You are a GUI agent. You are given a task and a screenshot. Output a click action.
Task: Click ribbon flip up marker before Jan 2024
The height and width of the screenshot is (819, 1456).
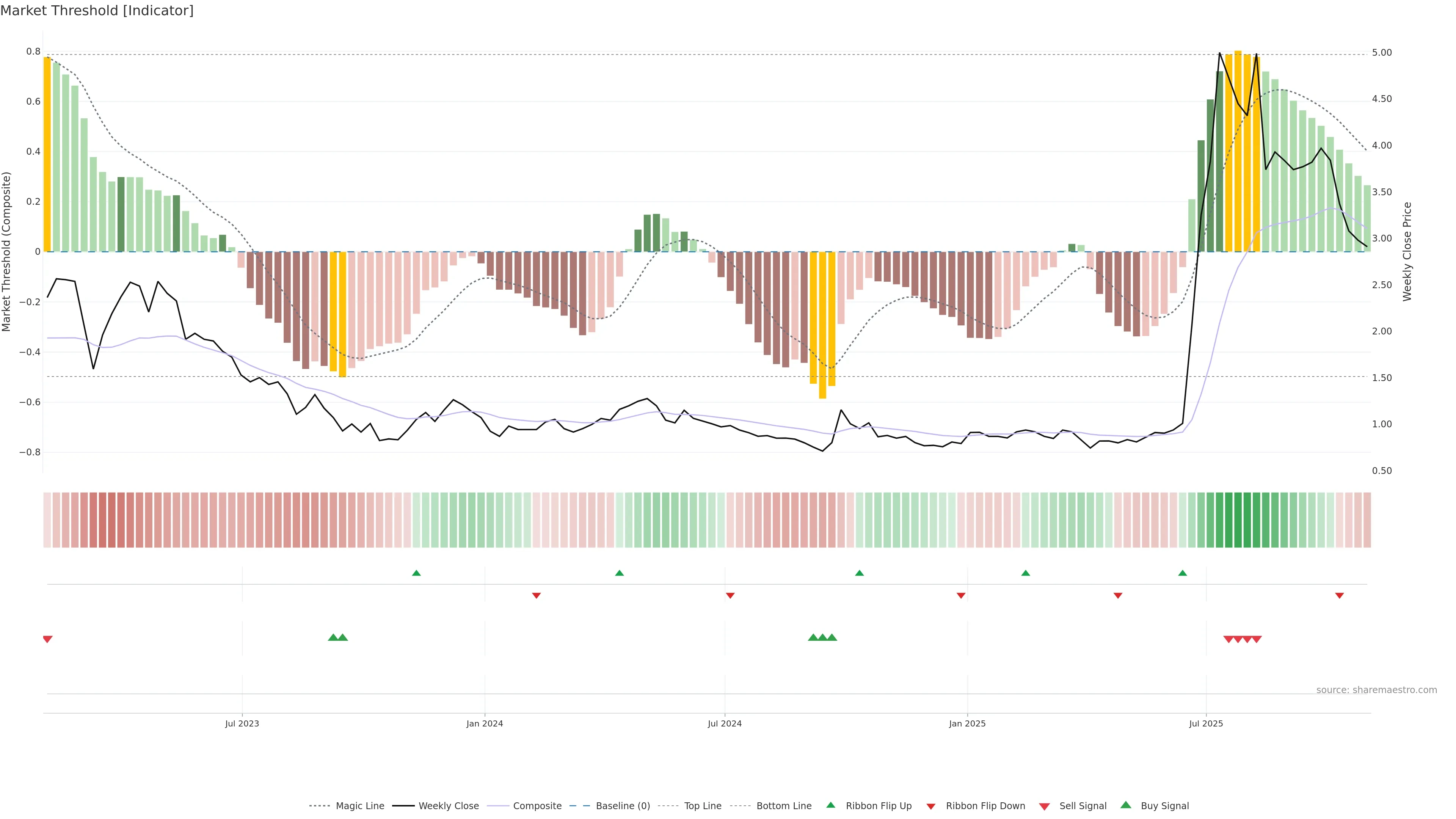(417, 573)
